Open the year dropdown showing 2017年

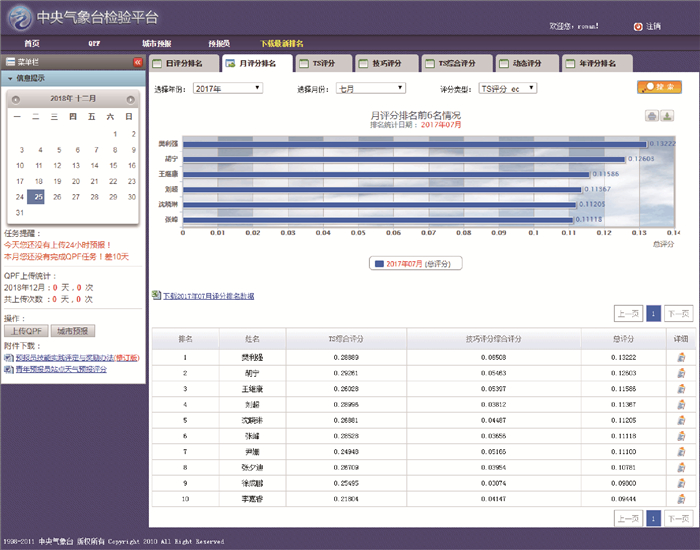click(x=227, y=88)
